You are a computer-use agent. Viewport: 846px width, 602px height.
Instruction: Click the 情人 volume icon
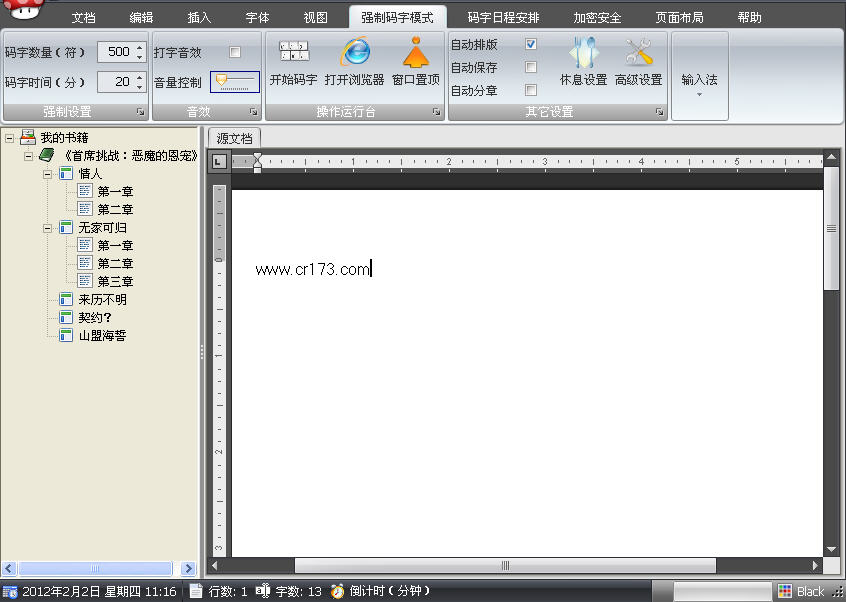(66, 173)
